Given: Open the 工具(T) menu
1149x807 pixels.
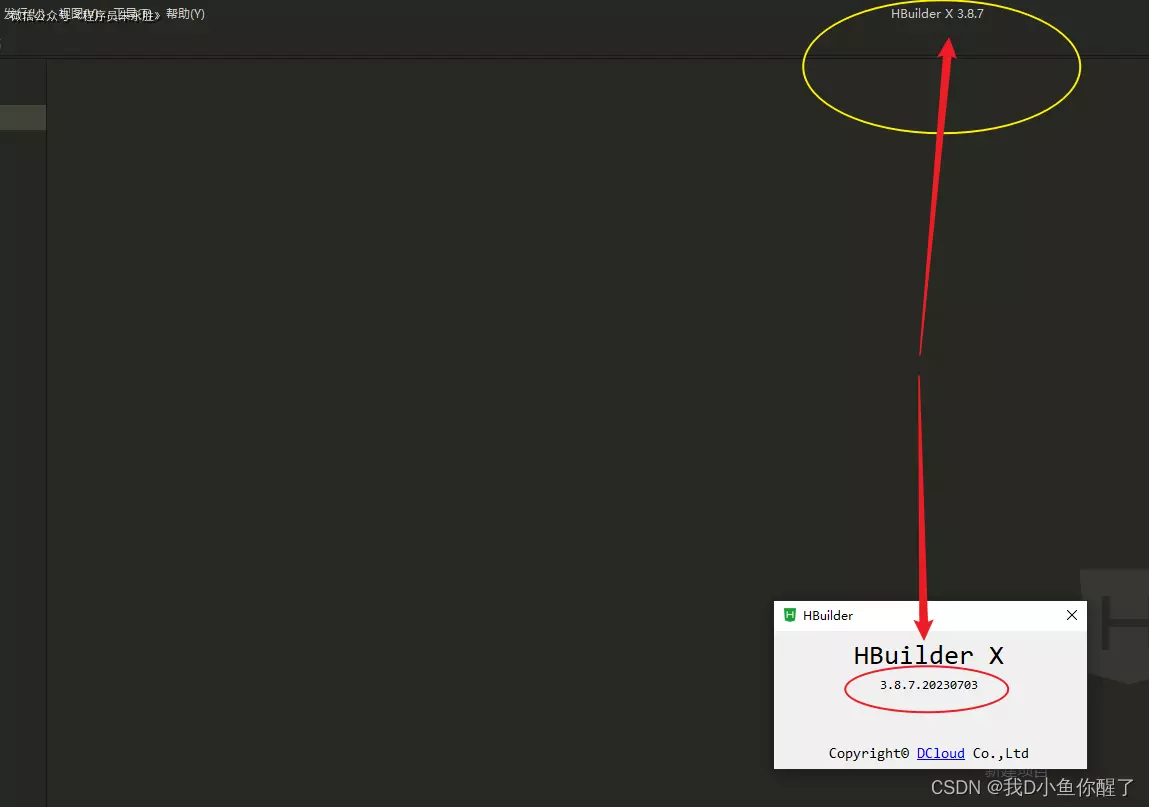Looking at the screenshot, I should [x=132, y=14].
